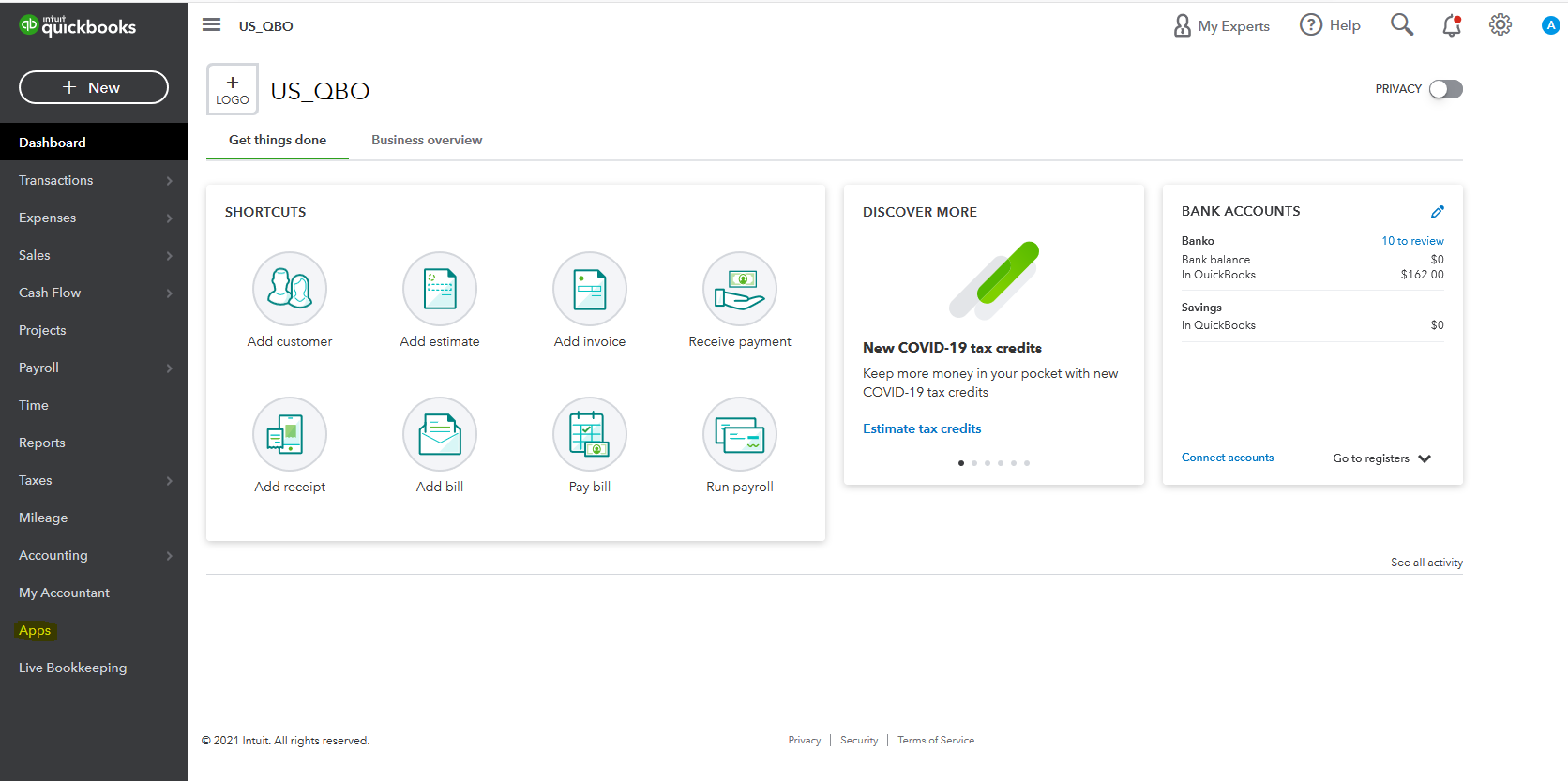
Task: Expand the Accounting submenu chevron
Action: pyautogui.click(x=170, y=556)
